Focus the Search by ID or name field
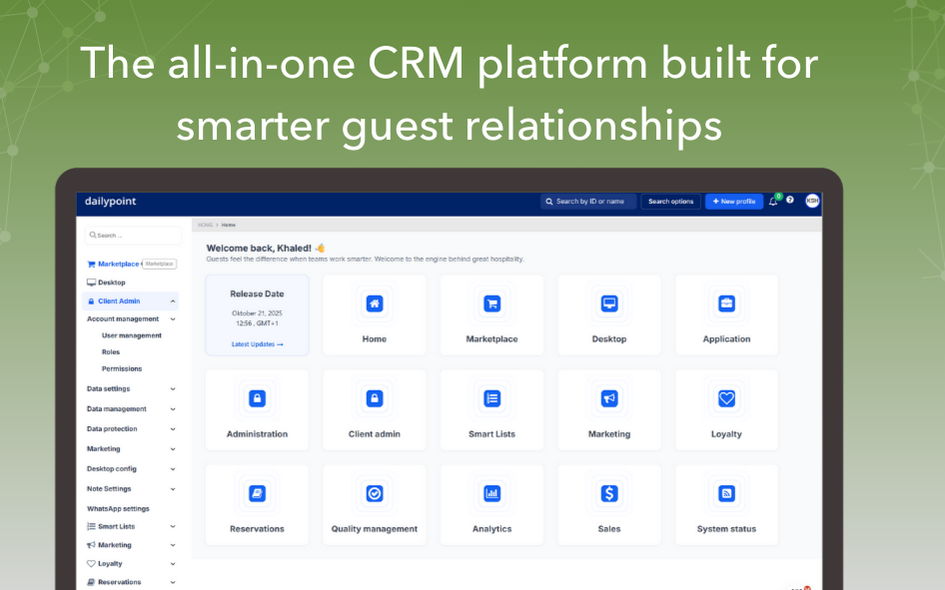The image size is (945, 590). click(588, 201)
